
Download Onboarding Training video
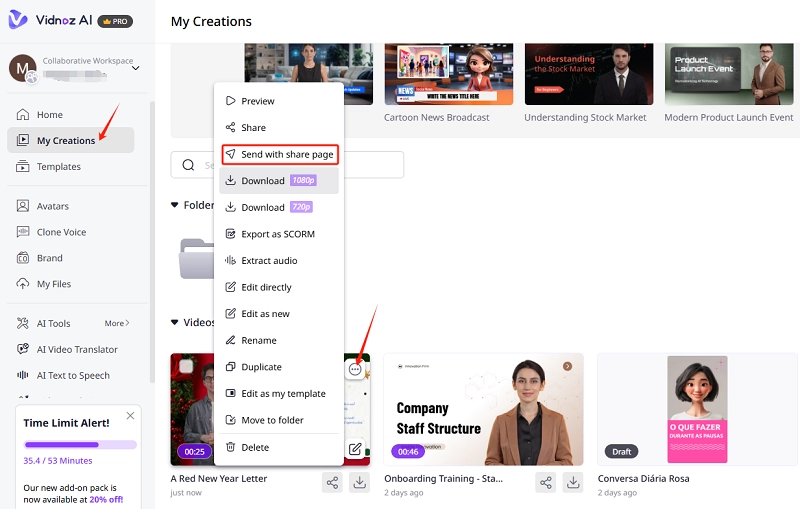pyautogui.click(x=573, y=482)
